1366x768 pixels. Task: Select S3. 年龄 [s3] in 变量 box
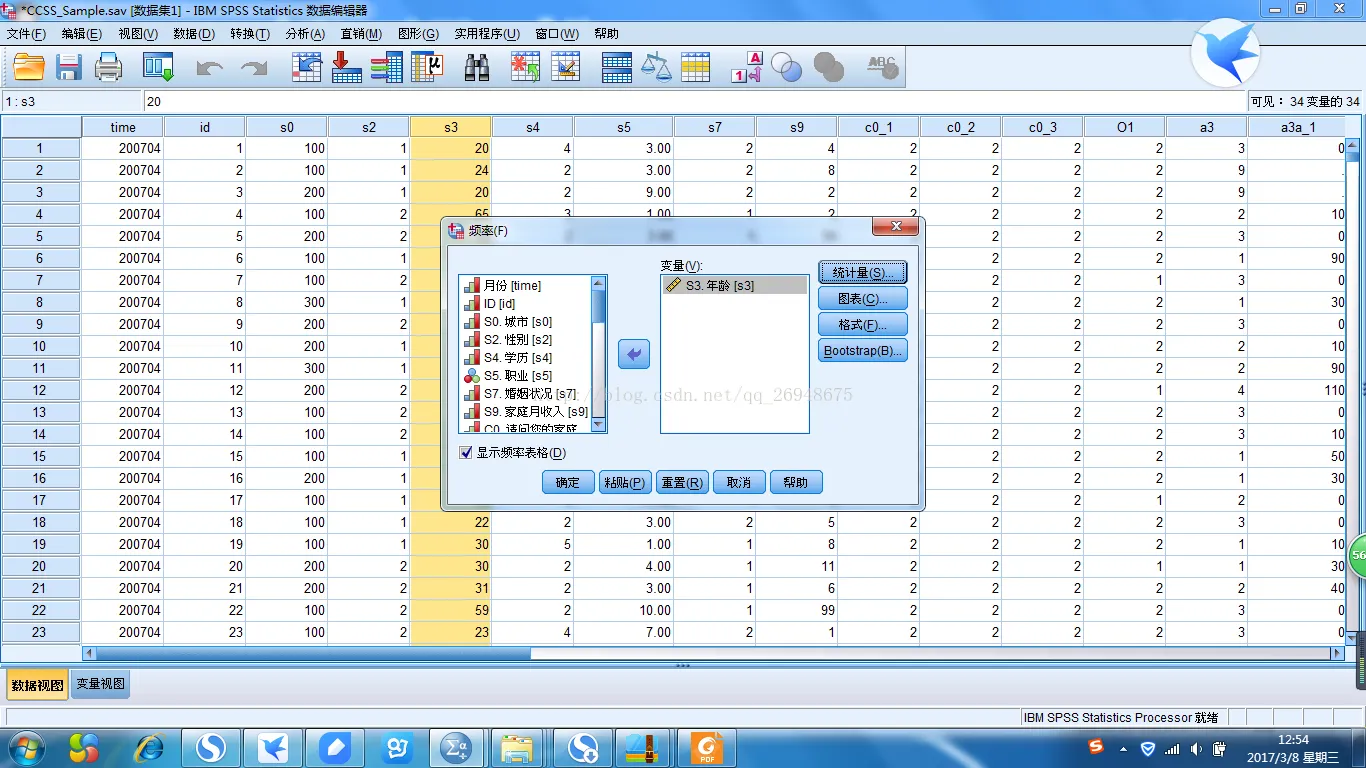(734, 285)
